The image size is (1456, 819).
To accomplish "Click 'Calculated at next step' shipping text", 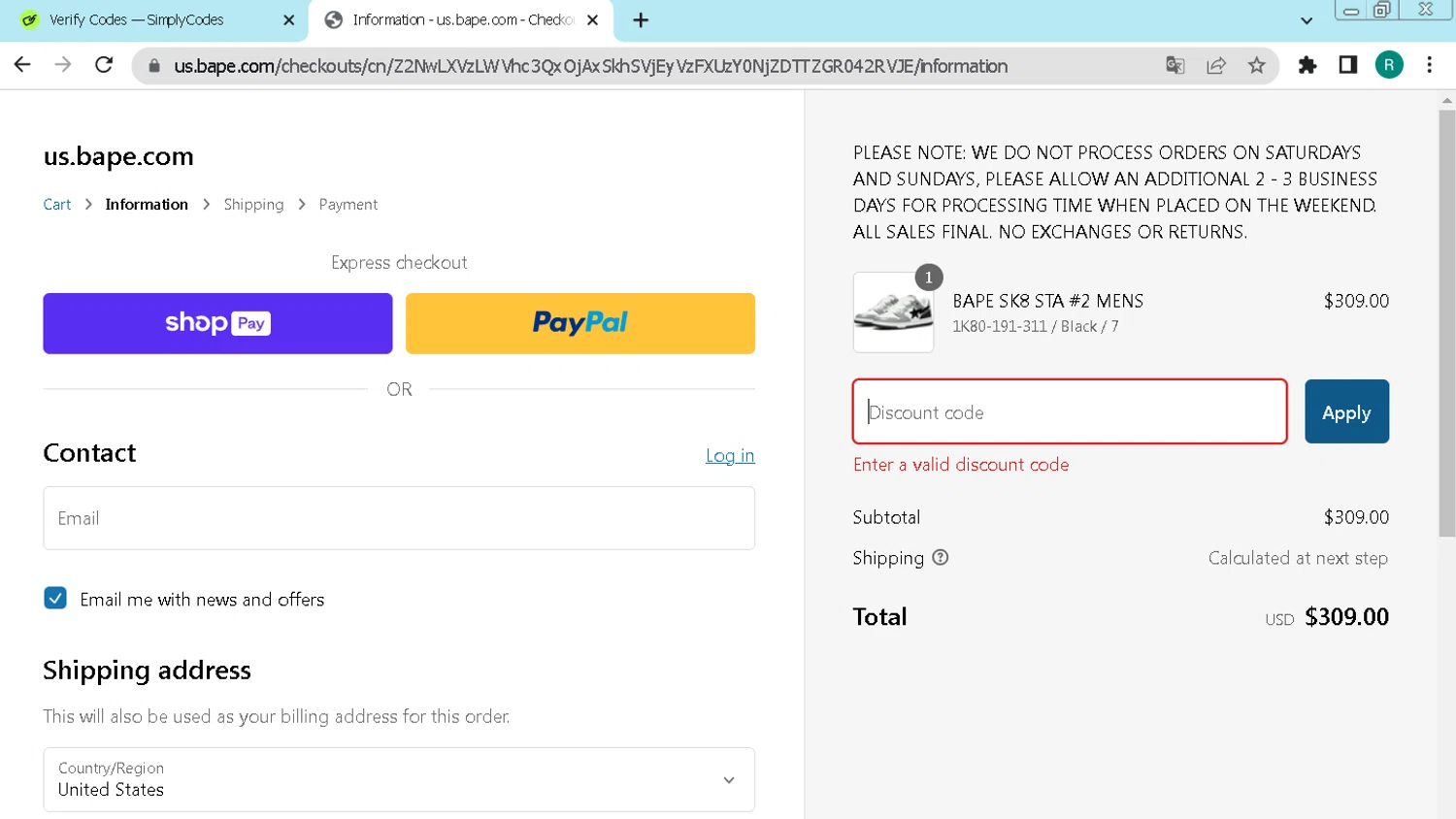I will [x=1298, y=558].
